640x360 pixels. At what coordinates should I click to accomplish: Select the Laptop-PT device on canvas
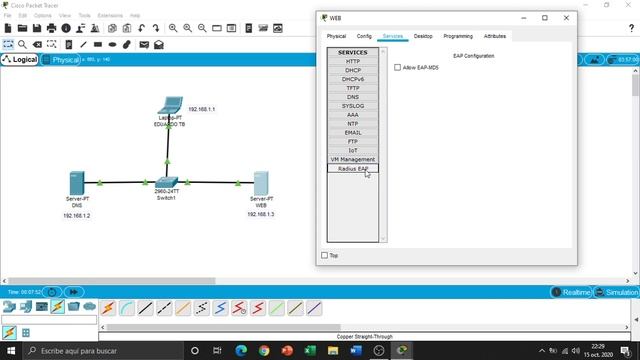point(170,105)
